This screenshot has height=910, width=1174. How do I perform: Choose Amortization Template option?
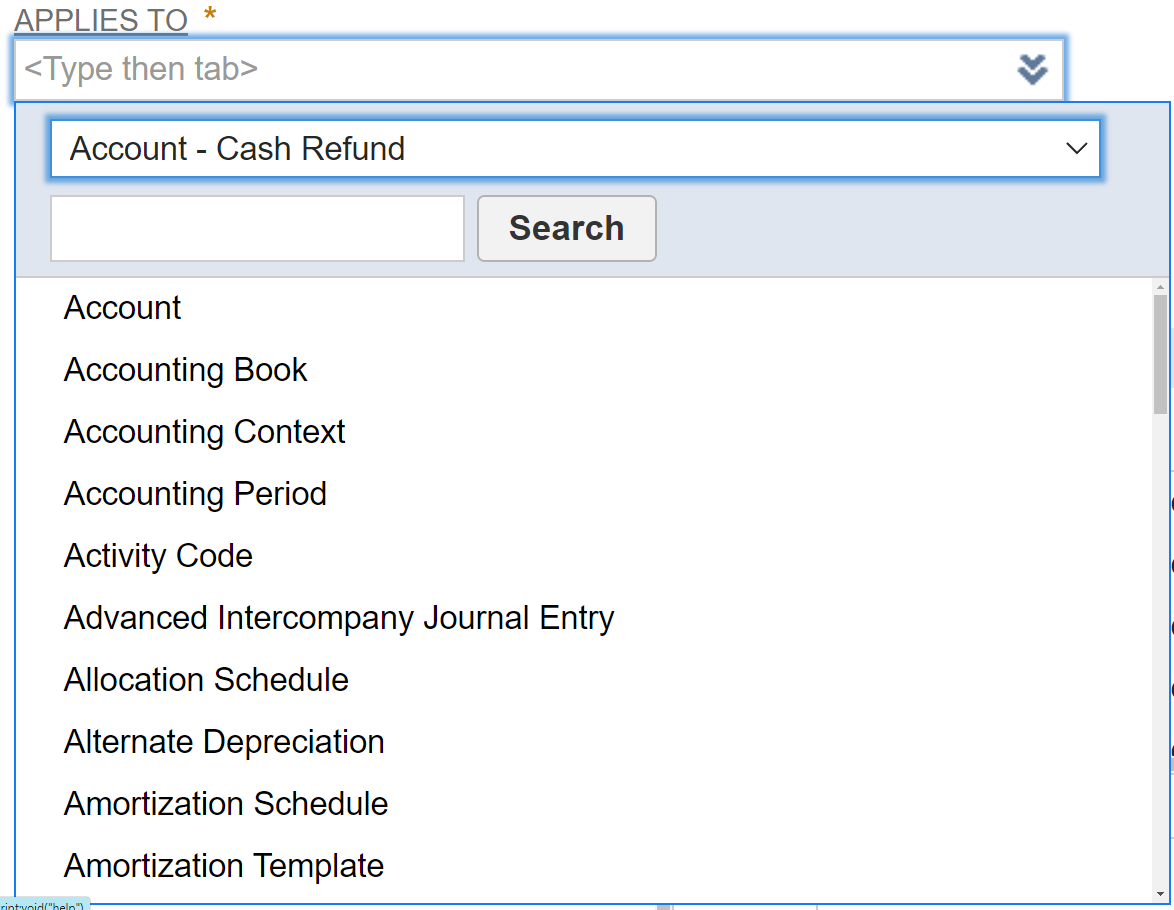point(224,866)
